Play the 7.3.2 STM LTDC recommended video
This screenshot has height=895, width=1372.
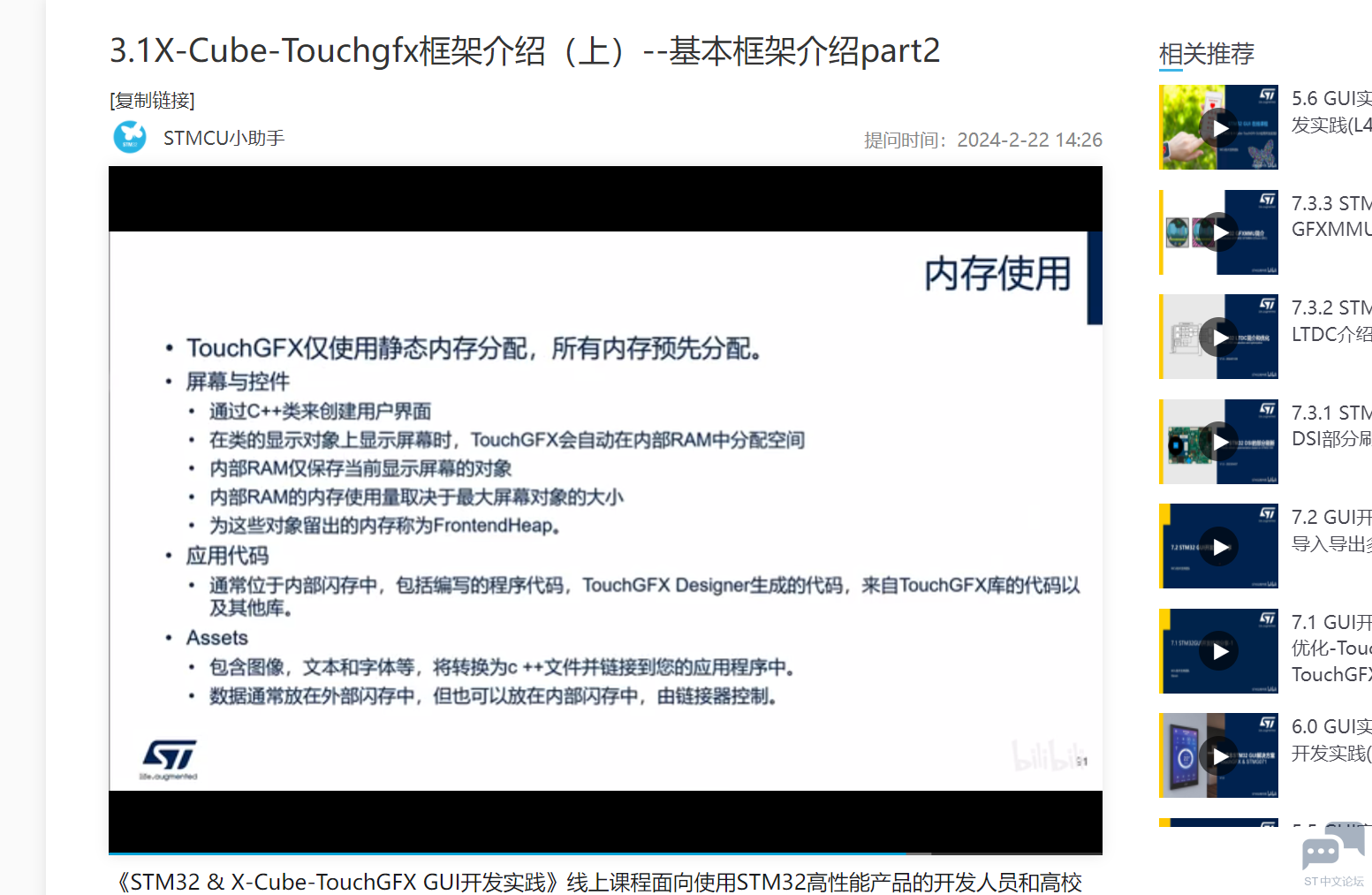(1219, 337)
